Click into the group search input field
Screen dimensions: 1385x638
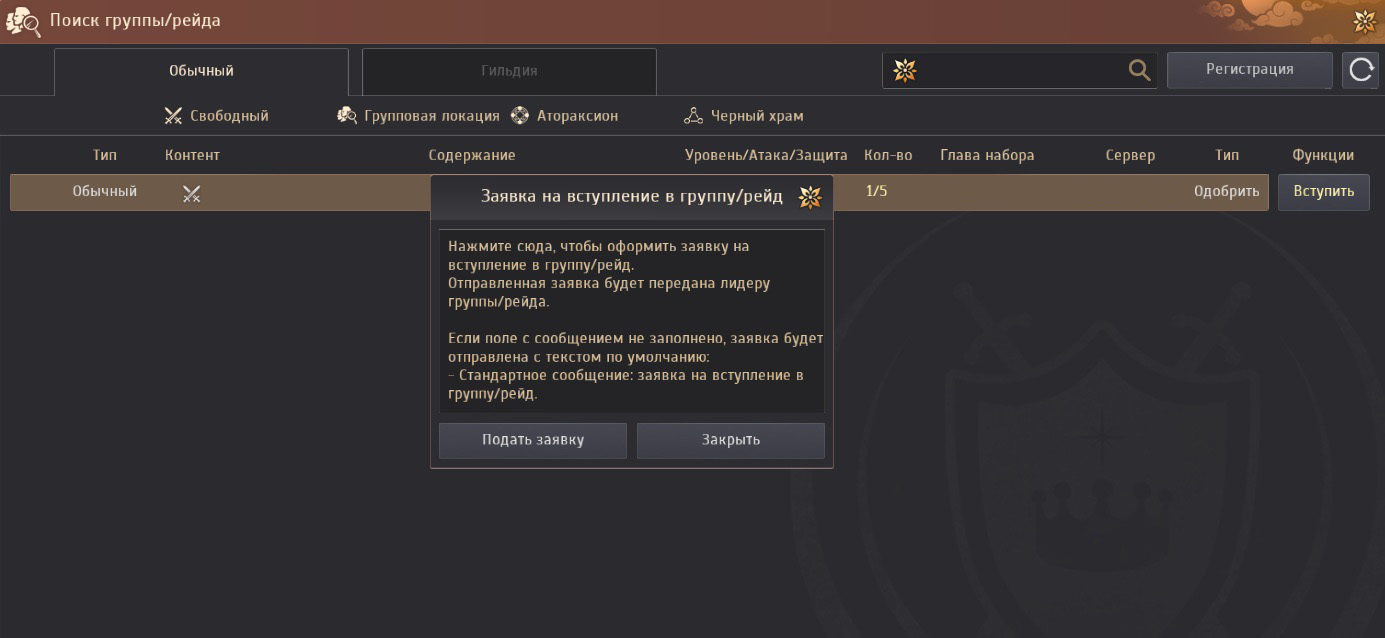pyautogui.click(x=1020, y=70)
